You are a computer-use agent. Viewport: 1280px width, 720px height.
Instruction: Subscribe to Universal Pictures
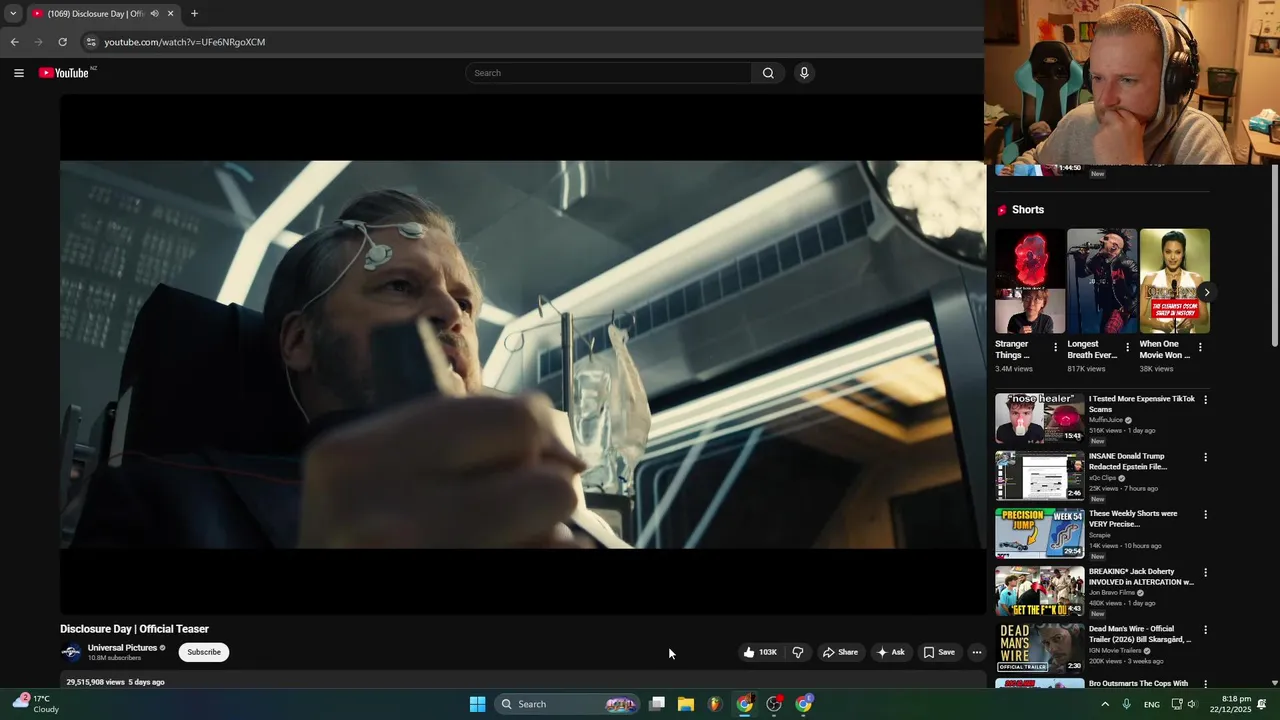[x=204, y=652]
